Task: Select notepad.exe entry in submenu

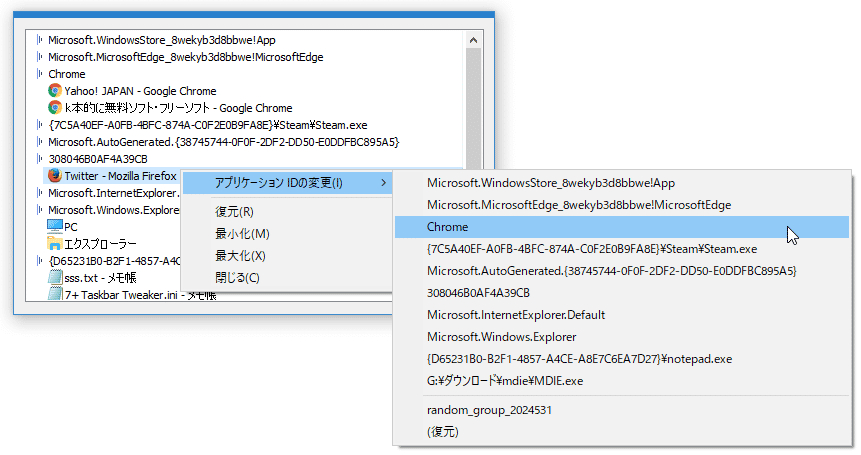Action: [622, 358]
